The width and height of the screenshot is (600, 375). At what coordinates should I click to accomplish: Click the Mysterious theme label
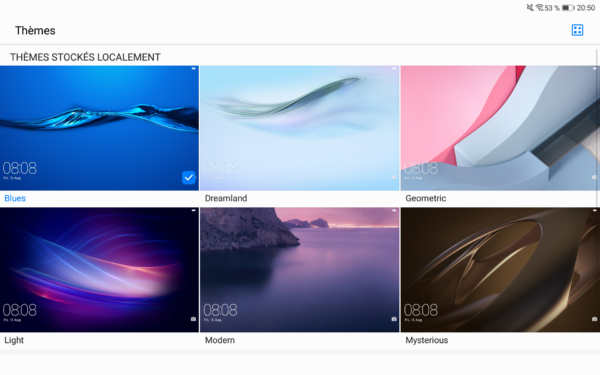[x=427, y=340]
